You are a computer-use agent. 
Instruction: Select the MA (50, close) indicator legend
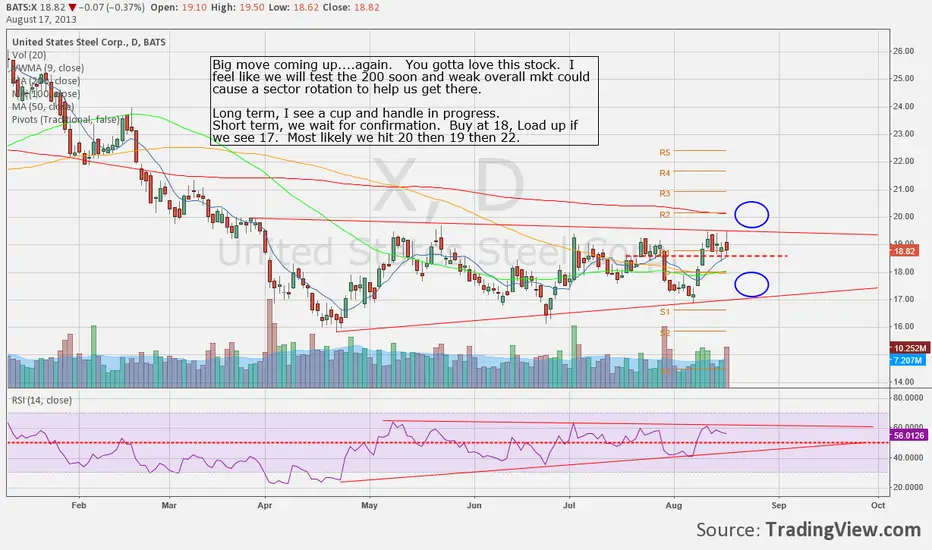click(43, 106)
